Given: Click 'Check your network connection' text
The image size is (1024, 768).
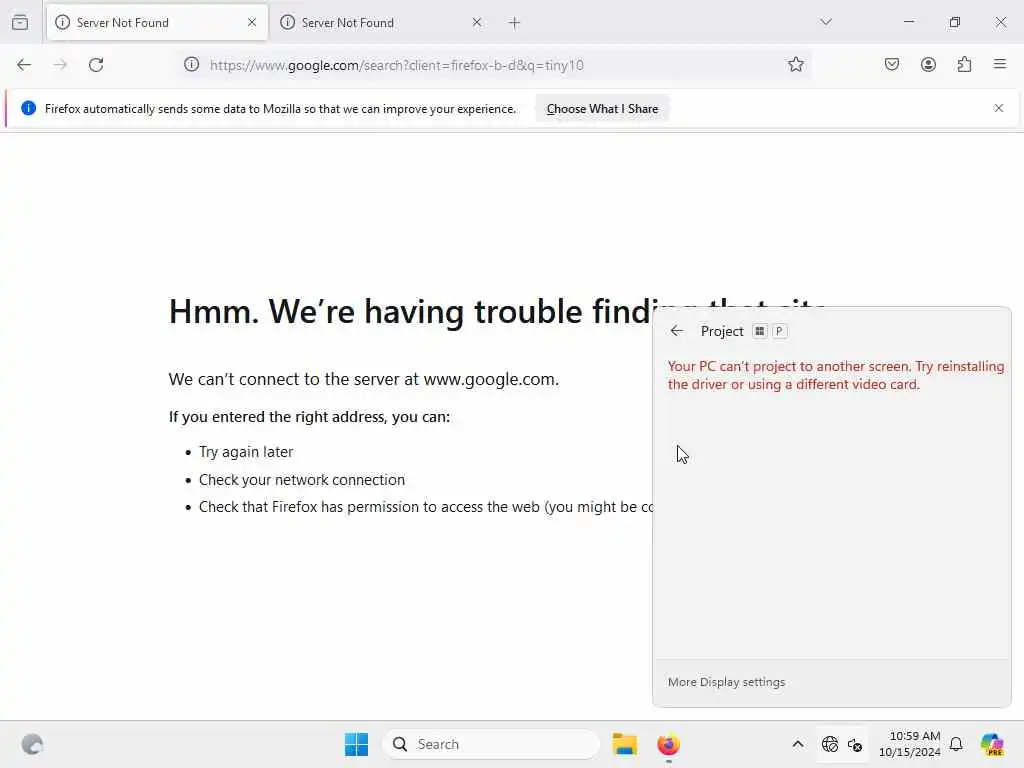Looking at the screenshot, I should click(302, 480).
